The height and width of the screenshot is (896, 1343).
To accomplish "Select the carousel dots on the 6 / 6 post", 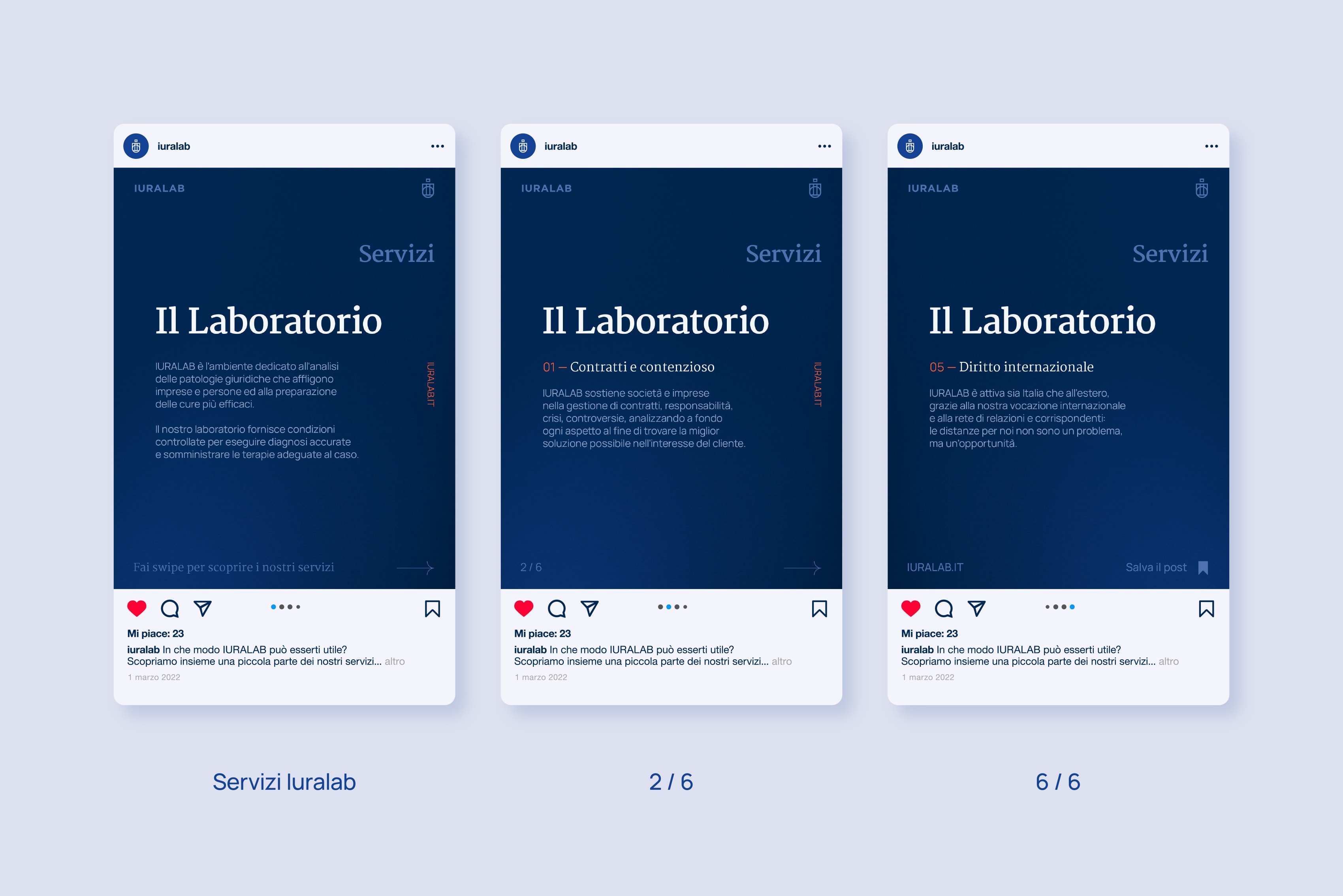I will pos(1060,607).
